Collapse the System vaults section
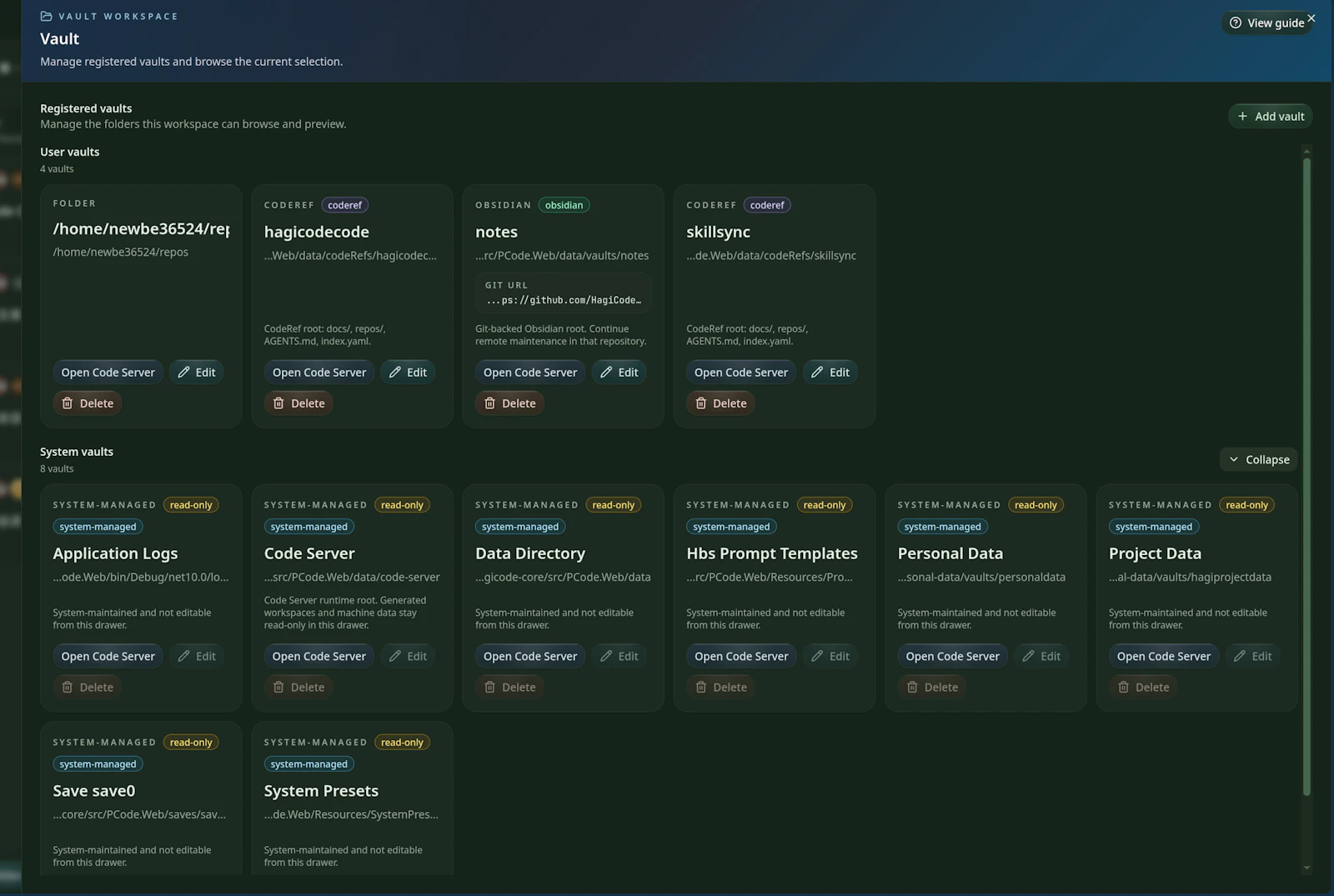1334x896 pixels. (1258, 459)
